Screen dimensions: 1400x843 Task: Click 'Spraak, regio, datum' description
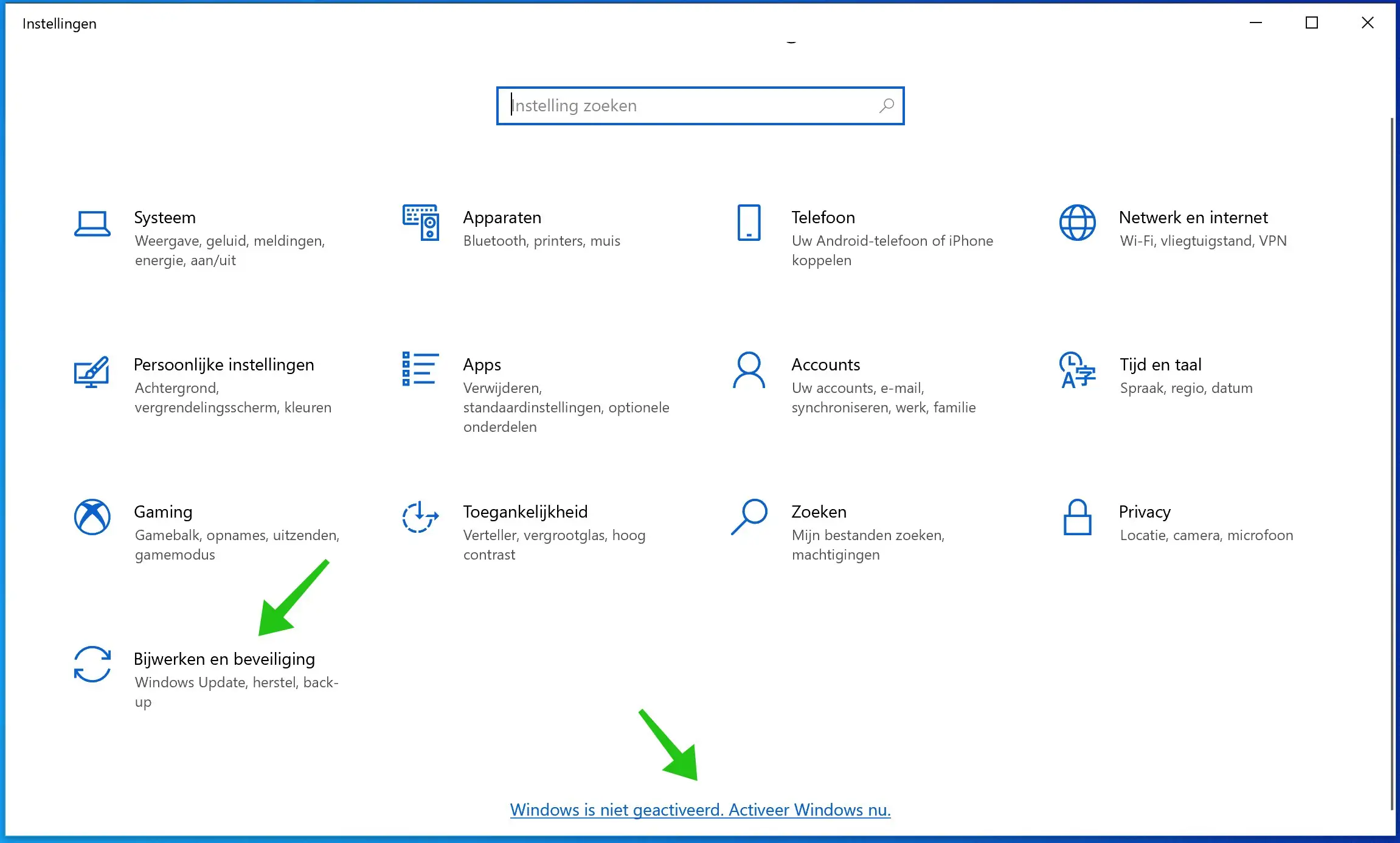(1187, 388)
